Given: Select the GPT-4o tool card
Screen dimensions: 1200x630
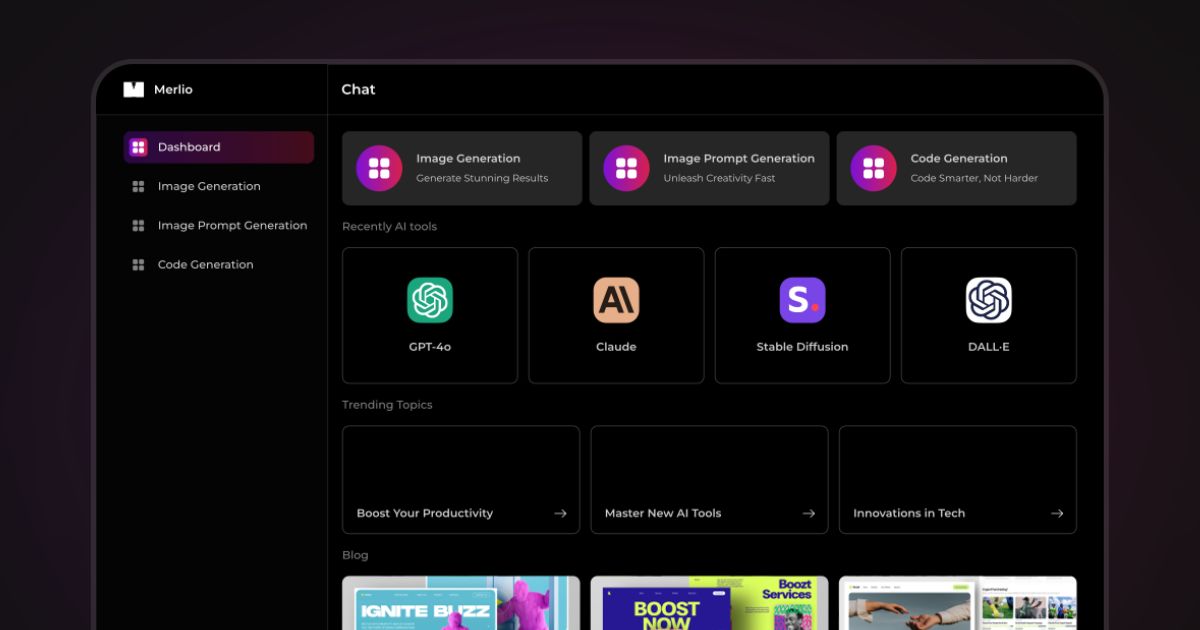Looking at the screenshot, I should click(x=430, y=315).
